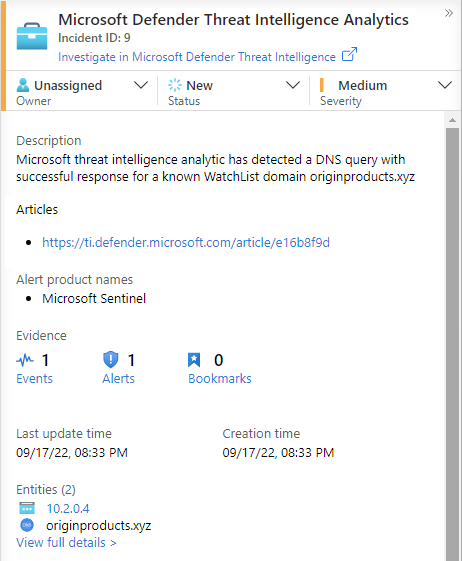The height and width of the screenshot is (561, 462).
Task: Open the Bookmarks evidence link
Action: [x=220, y=379]
